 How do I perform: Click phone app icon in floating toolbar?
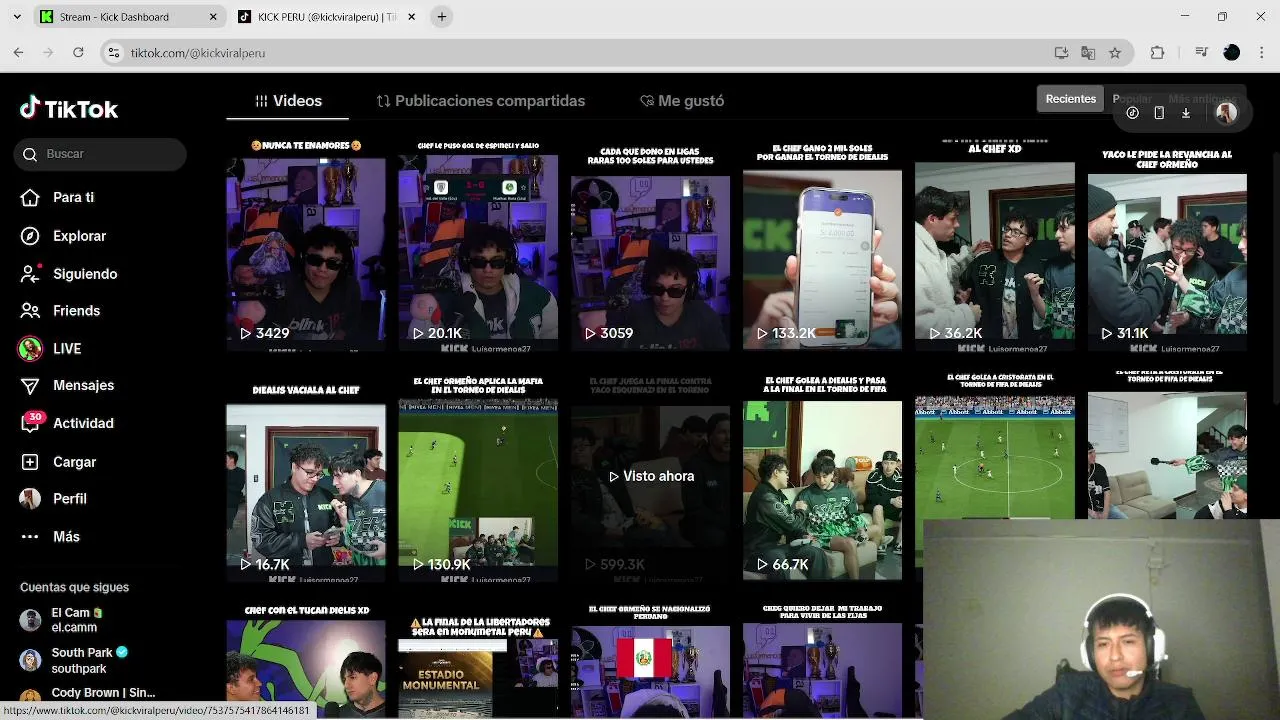(x=1159, y=113)
